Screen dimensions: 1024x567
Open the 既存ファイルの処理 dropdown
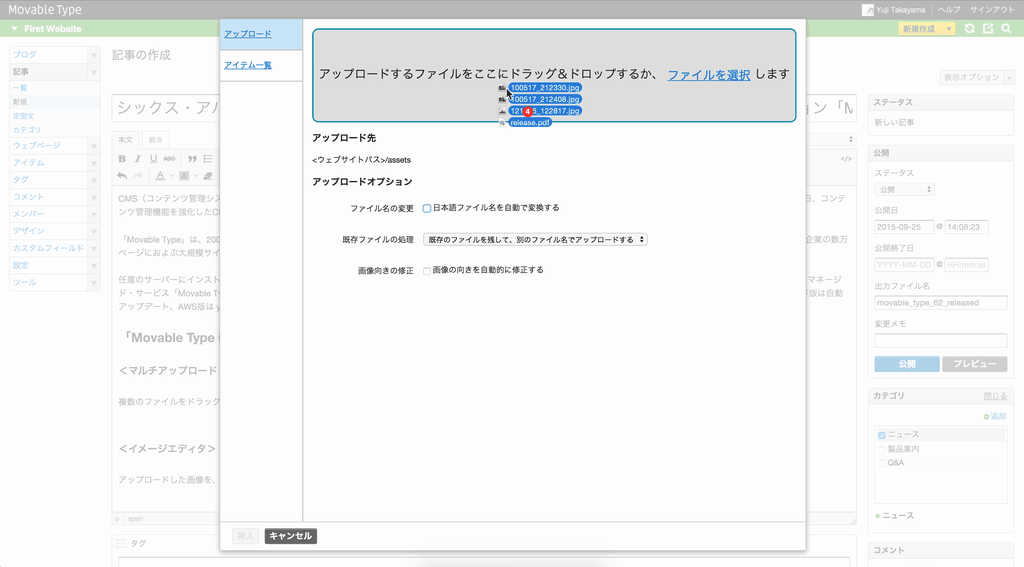pos(535,240)
